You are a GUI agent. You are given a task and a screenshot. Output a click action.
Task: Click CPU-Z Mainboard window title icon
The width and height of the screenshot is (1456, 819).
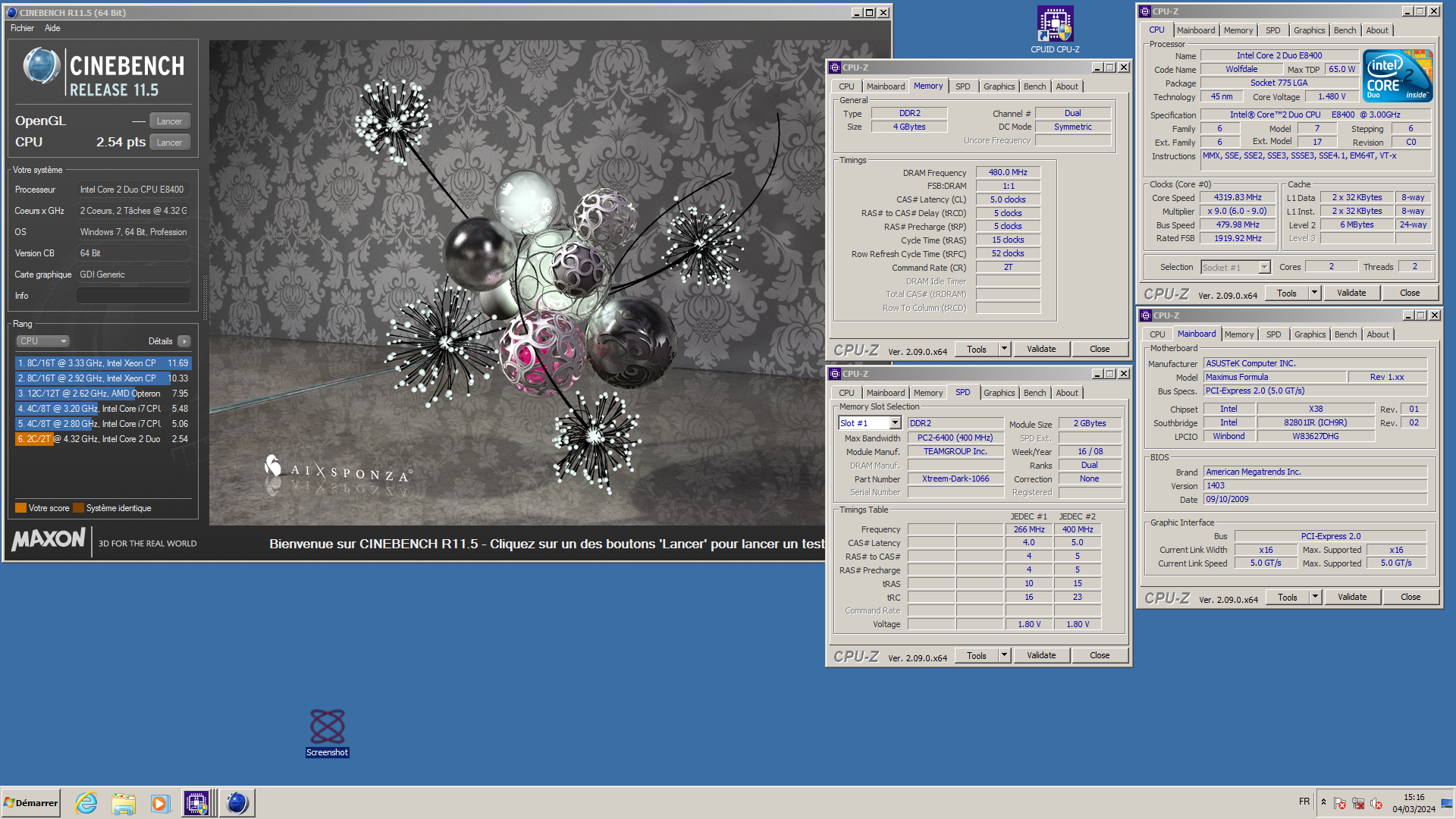click(1146, 315)
